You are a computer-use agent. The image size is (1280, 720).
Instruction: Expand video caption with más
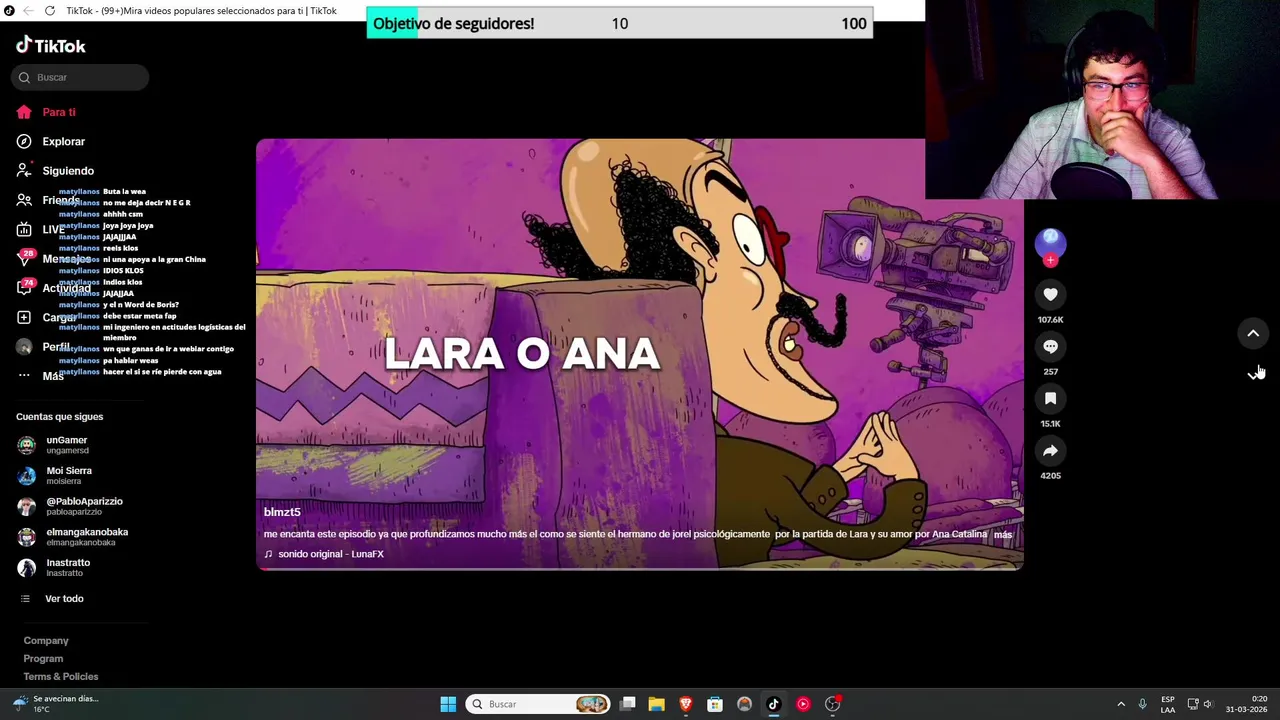tap(1003, 534)
